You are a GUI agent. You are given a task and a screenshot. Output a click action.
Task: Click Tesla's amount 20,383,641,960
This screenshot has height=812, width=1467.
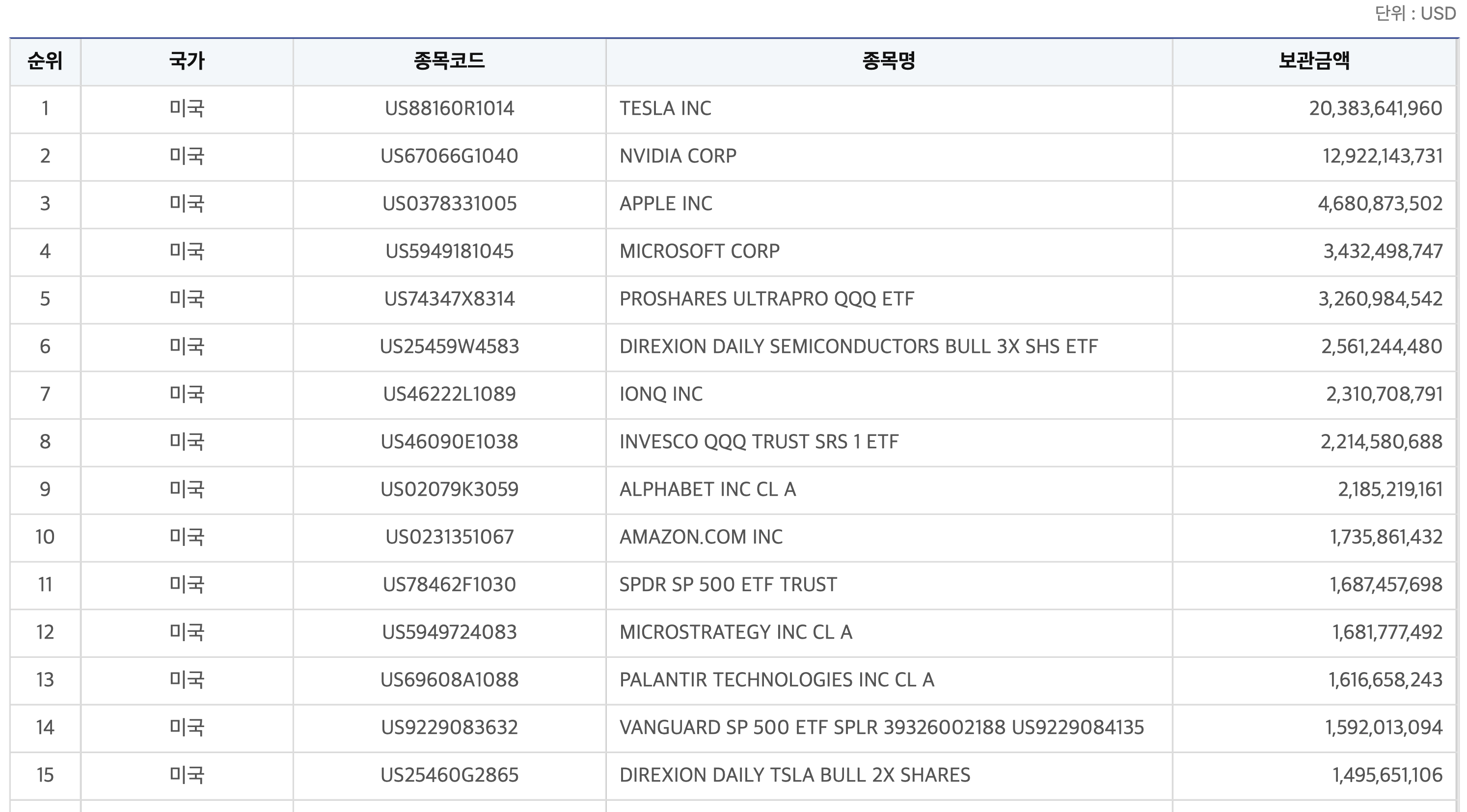click(x=1375, y=108)
